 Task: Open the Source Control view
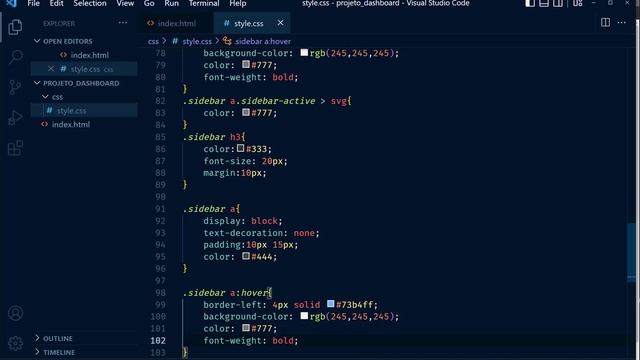click(15, 87)
